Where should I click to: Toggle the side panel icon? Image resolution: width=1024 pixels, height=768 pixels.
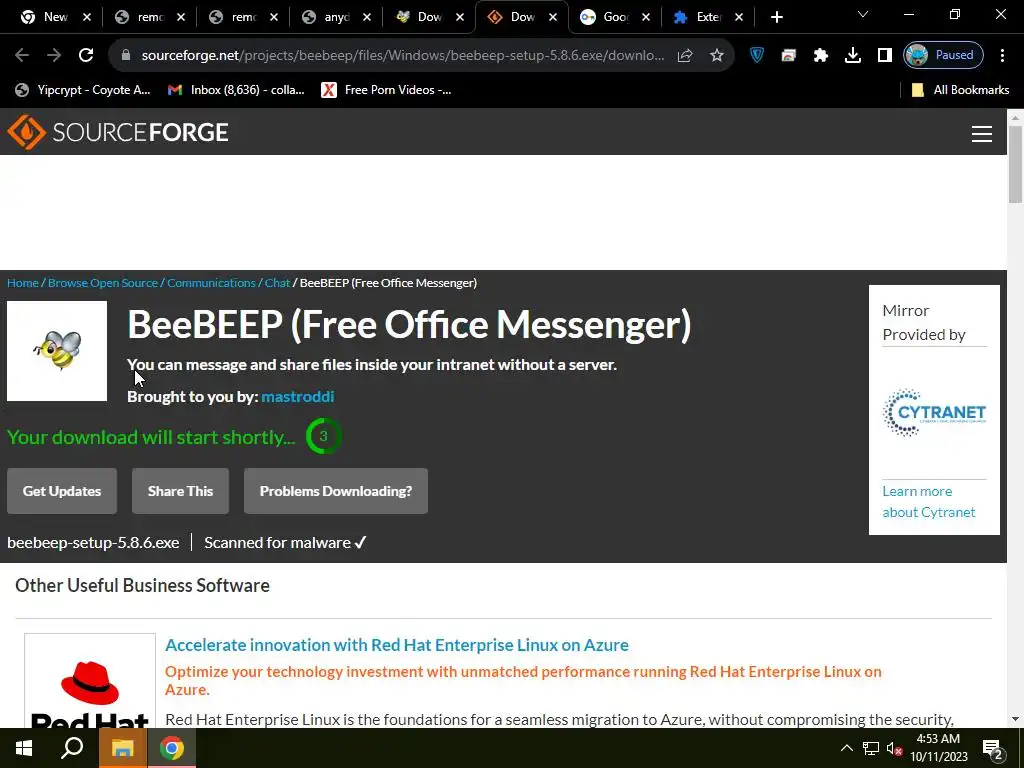[884, 56]
